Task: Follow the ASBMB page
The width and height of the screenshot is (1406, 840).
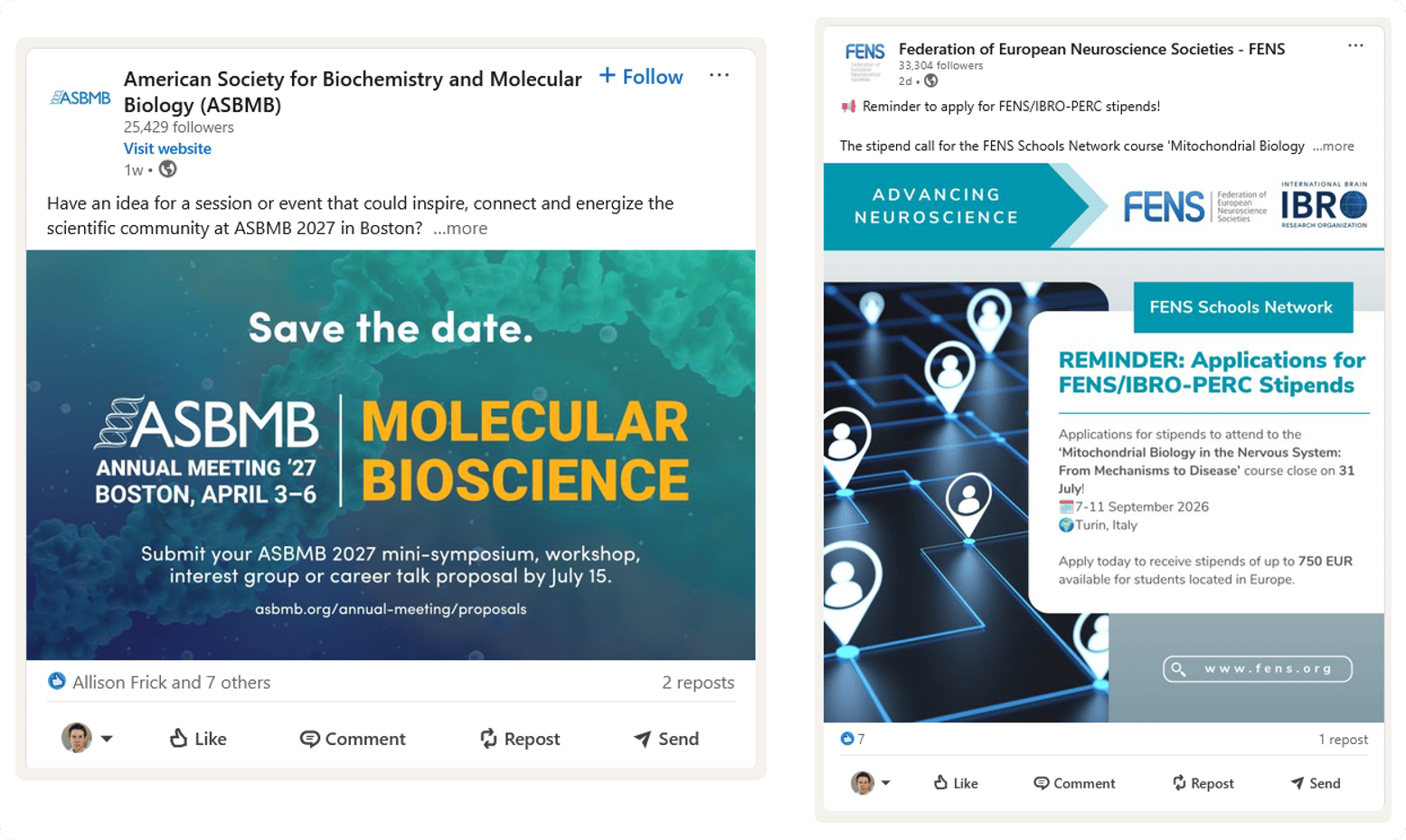Action: 641,77
